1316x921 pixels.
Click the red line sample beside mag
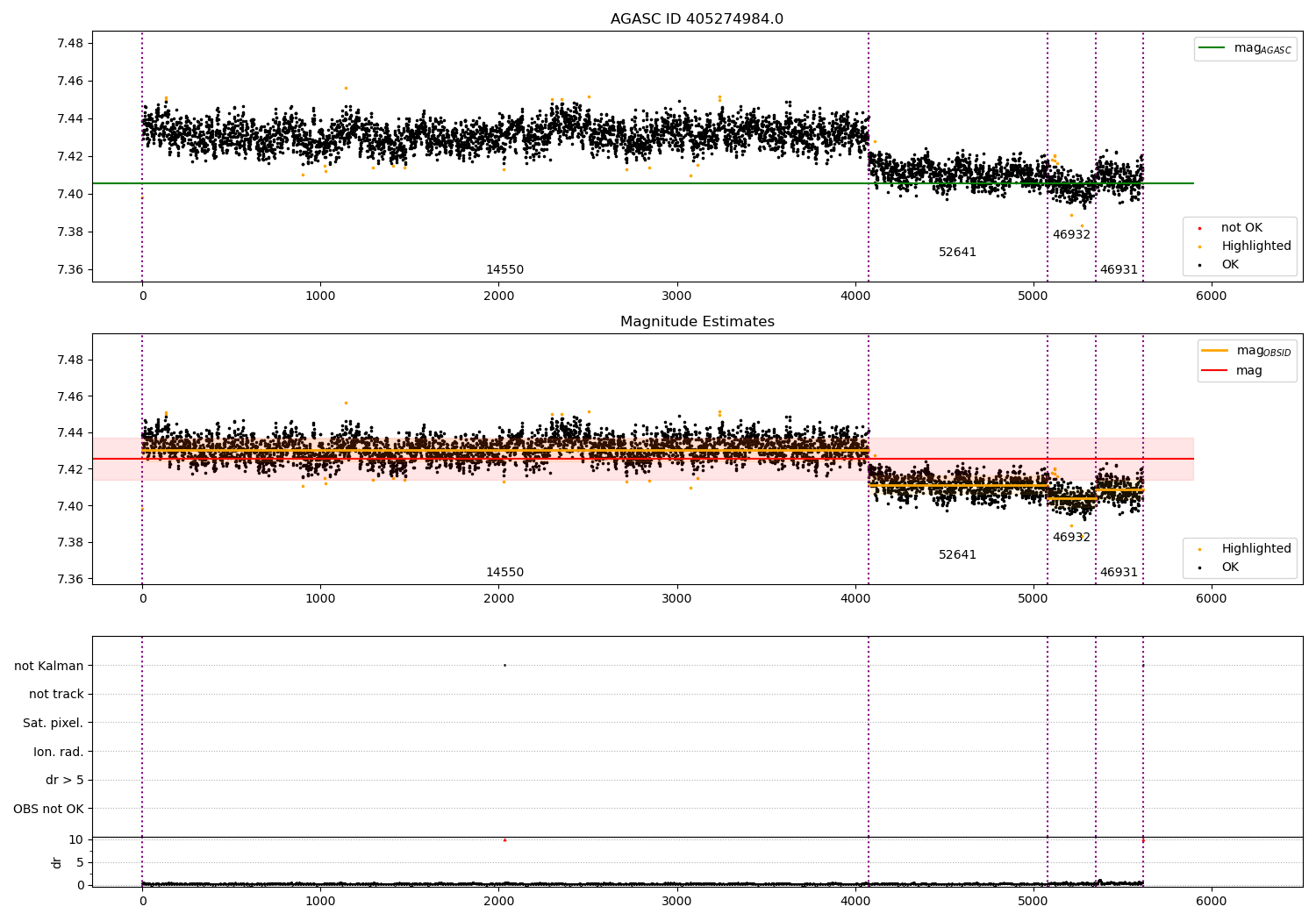click(x=1215, y=371)
